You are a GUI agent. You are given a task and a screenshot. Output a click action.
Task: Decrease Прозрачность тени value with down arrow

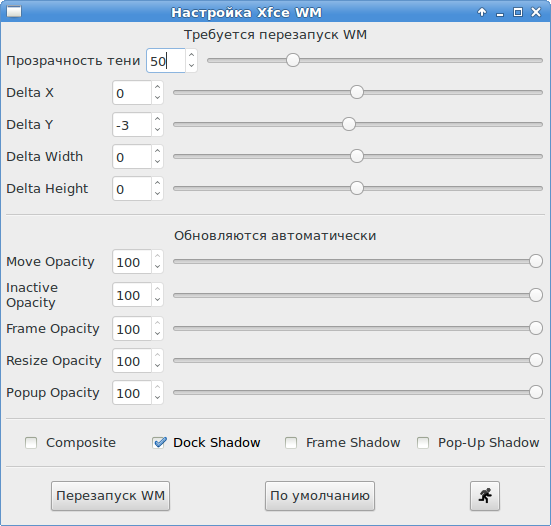click(192, 66)
